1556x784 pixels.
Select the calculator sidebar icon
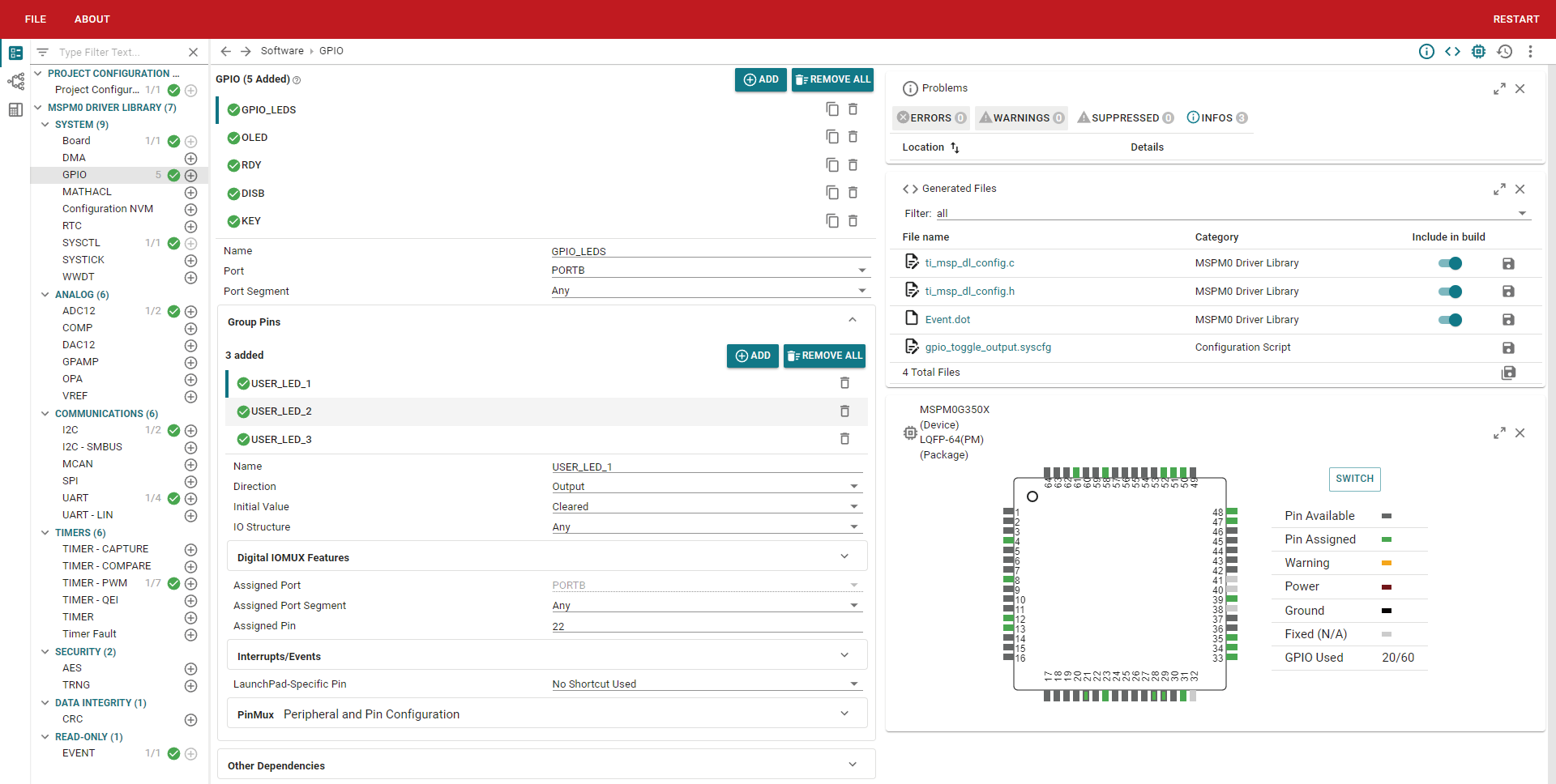pos(15,109)
